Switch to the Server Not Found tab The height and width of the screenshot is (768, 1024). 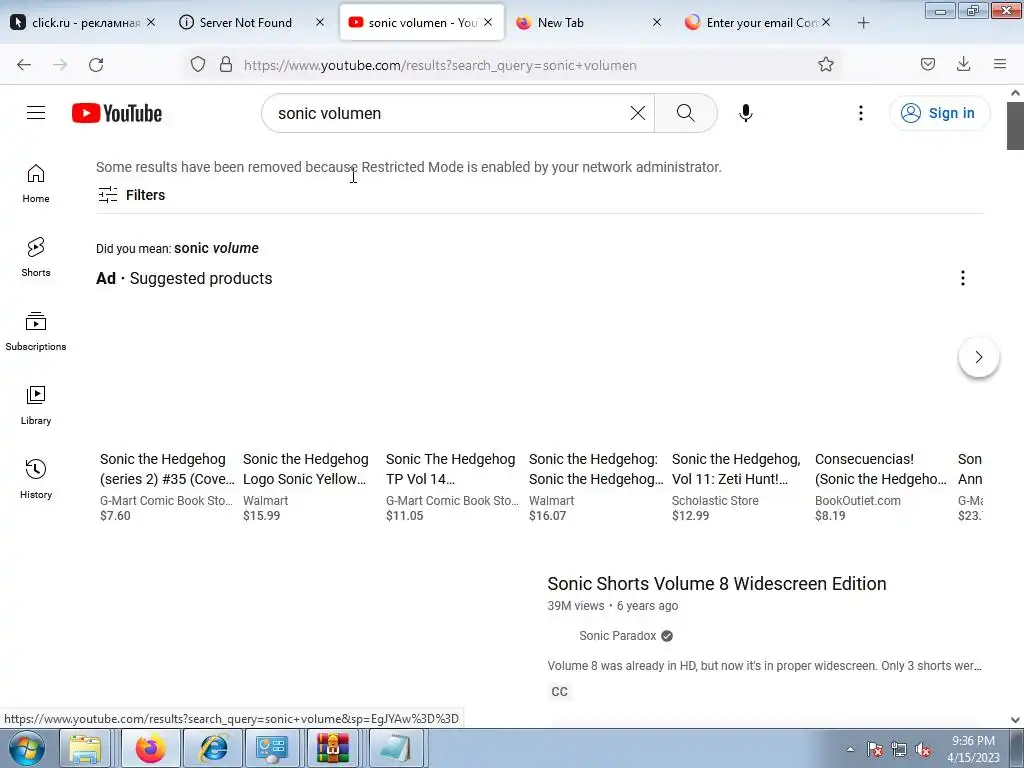(245, 22)
